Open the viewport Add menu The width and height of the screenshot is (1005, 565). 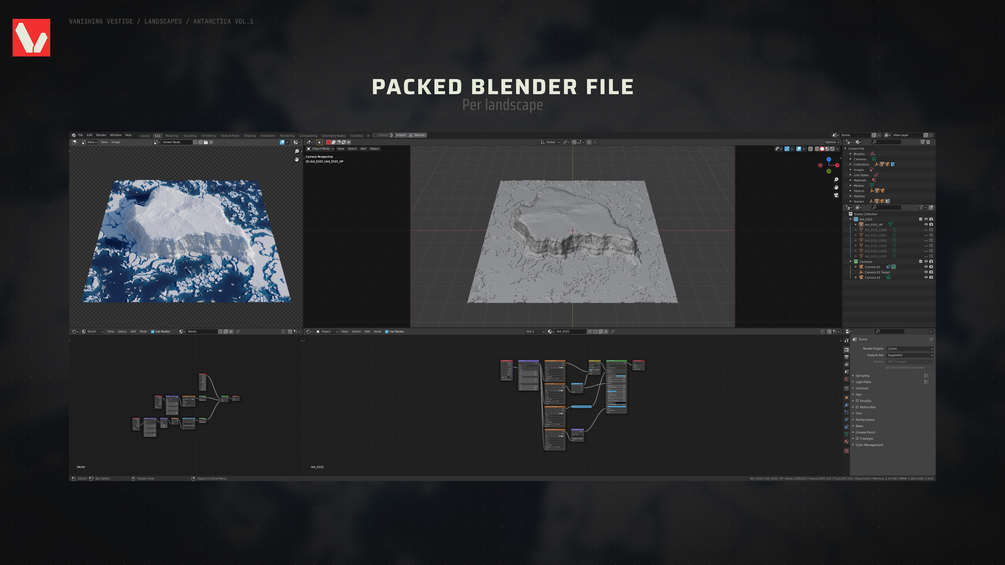coord(363,149)
